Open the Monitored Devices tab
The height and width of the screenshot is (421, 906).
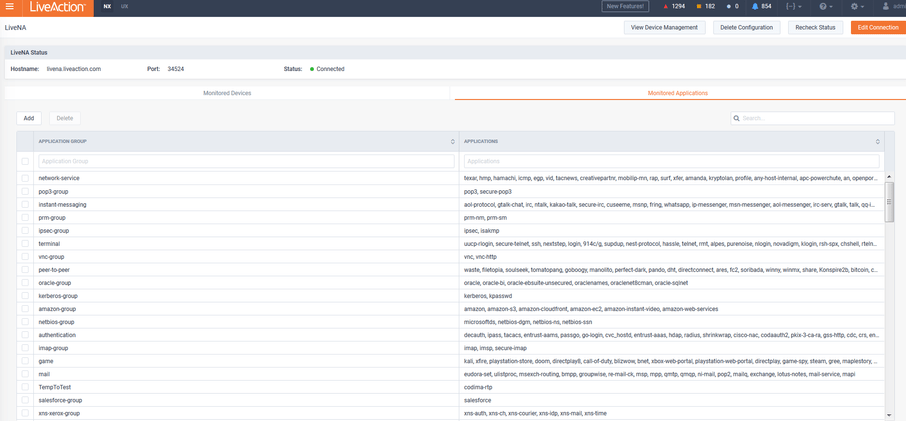227,93
